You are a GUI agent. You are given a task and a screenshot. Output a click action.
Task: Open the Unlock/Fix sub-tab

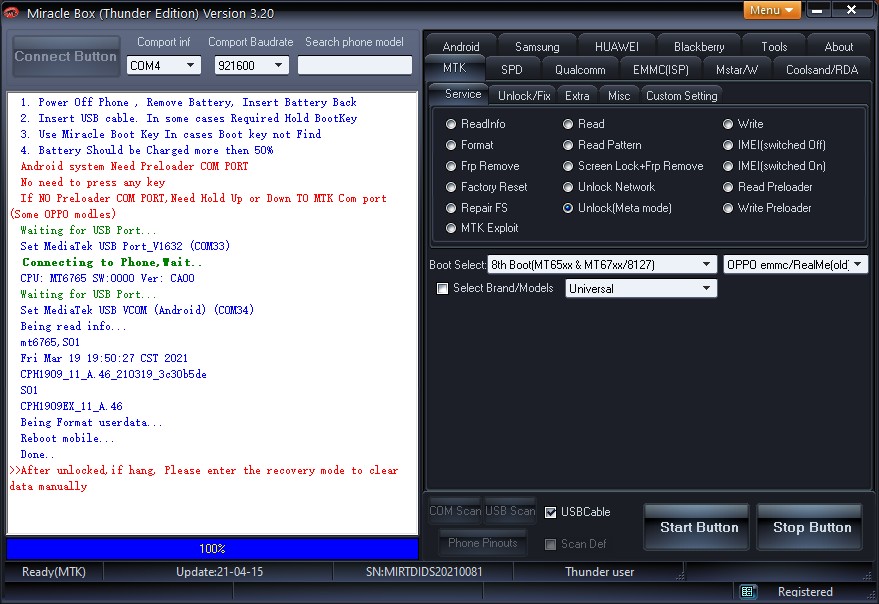(x=524, y=95)
